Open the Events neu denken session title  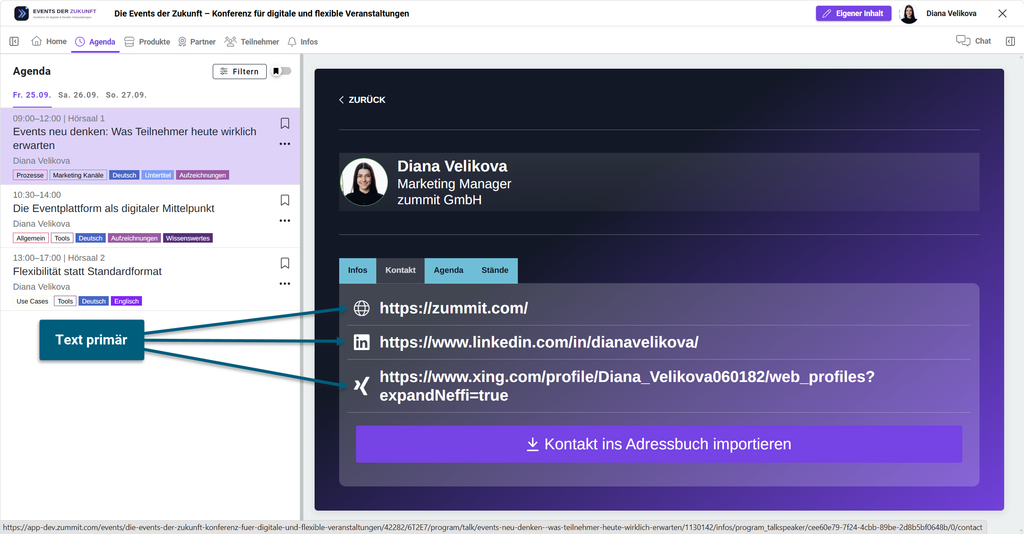[135, 138]
